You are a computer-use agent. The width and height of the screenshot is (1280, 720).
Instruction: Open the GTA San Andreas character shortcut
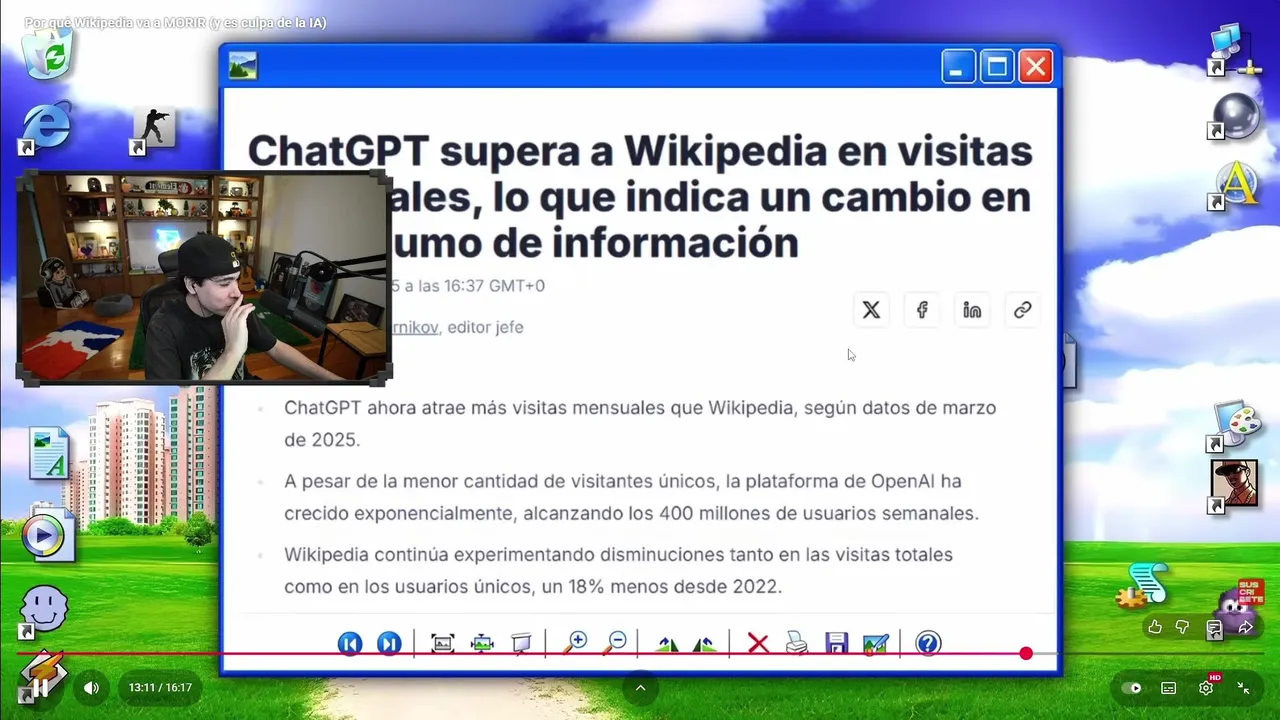pyautogui.click(x=1234, y=485)
